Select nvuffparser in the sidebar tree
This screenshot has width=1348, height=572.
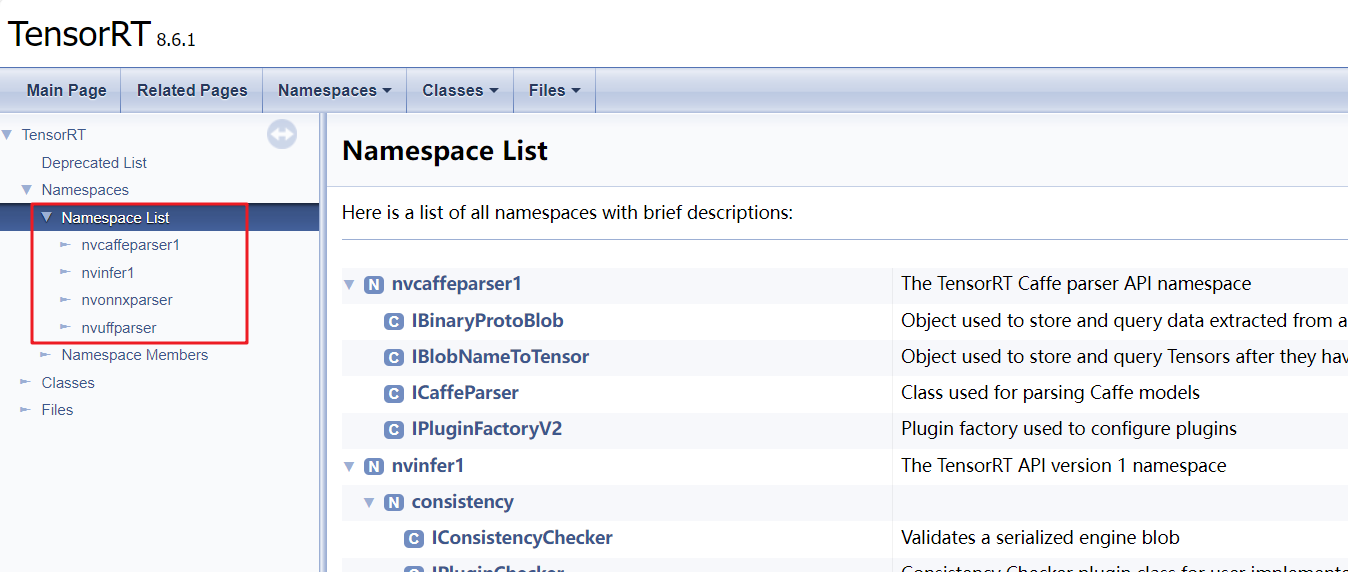tap(119, 327)
